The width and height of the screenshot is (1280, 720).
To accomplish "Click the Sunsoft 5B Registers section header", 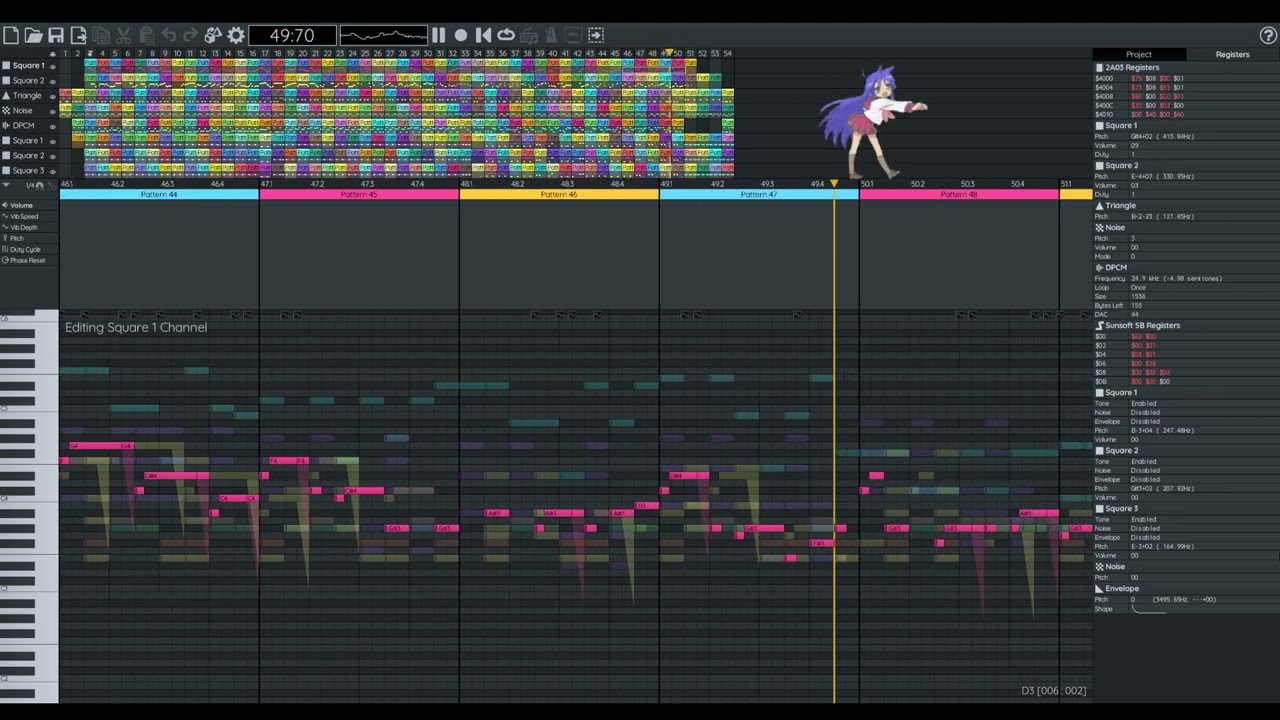I will coord(1186,326).
